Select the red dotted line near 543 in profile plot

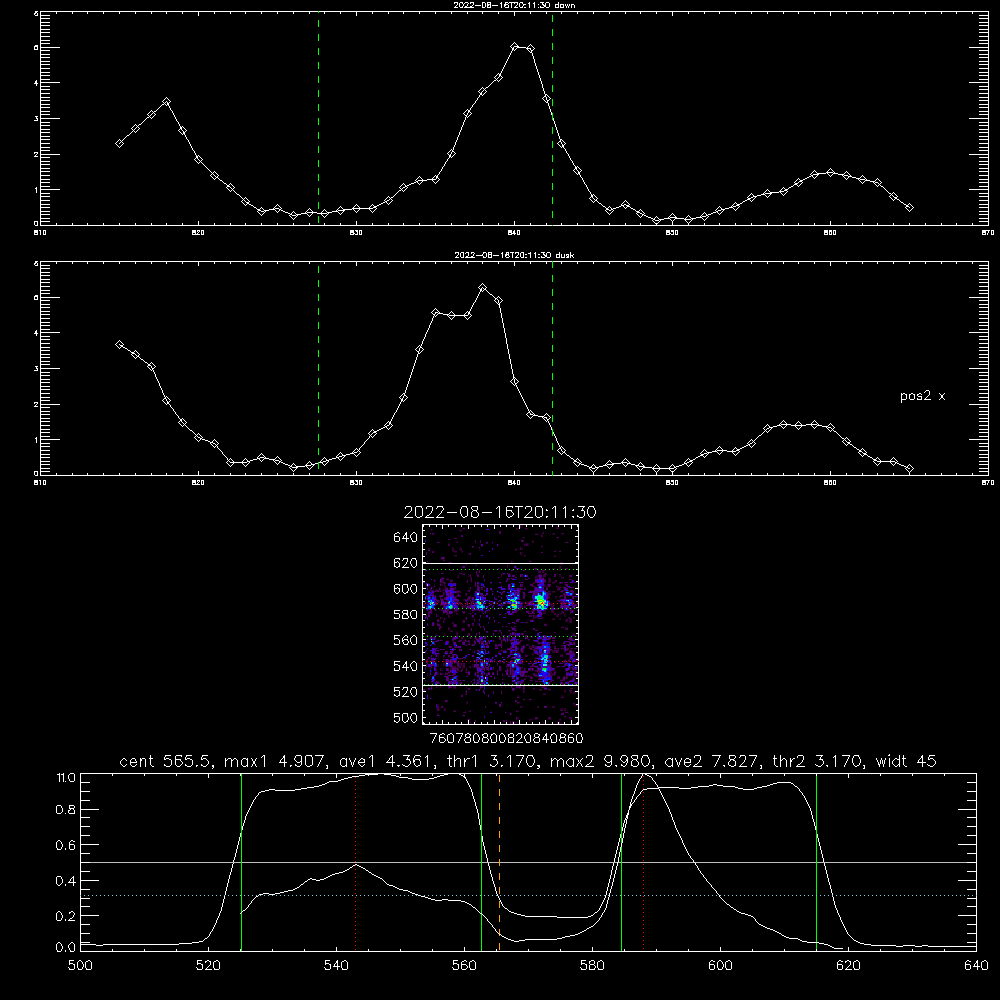coord(355,862)
